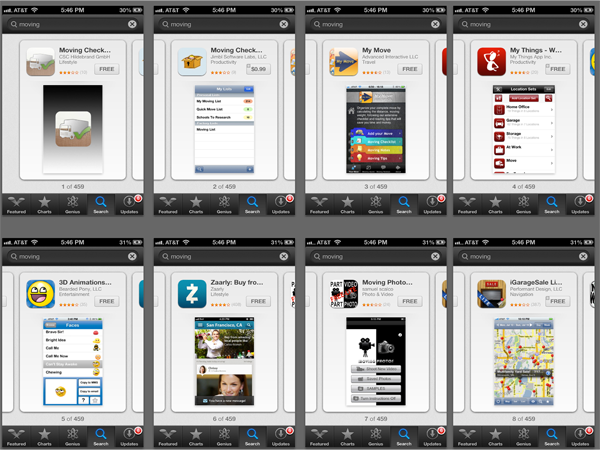Tap the $0.99 price button for Jimbi Moving Checklist
The image size is (600, 450).
258,69
